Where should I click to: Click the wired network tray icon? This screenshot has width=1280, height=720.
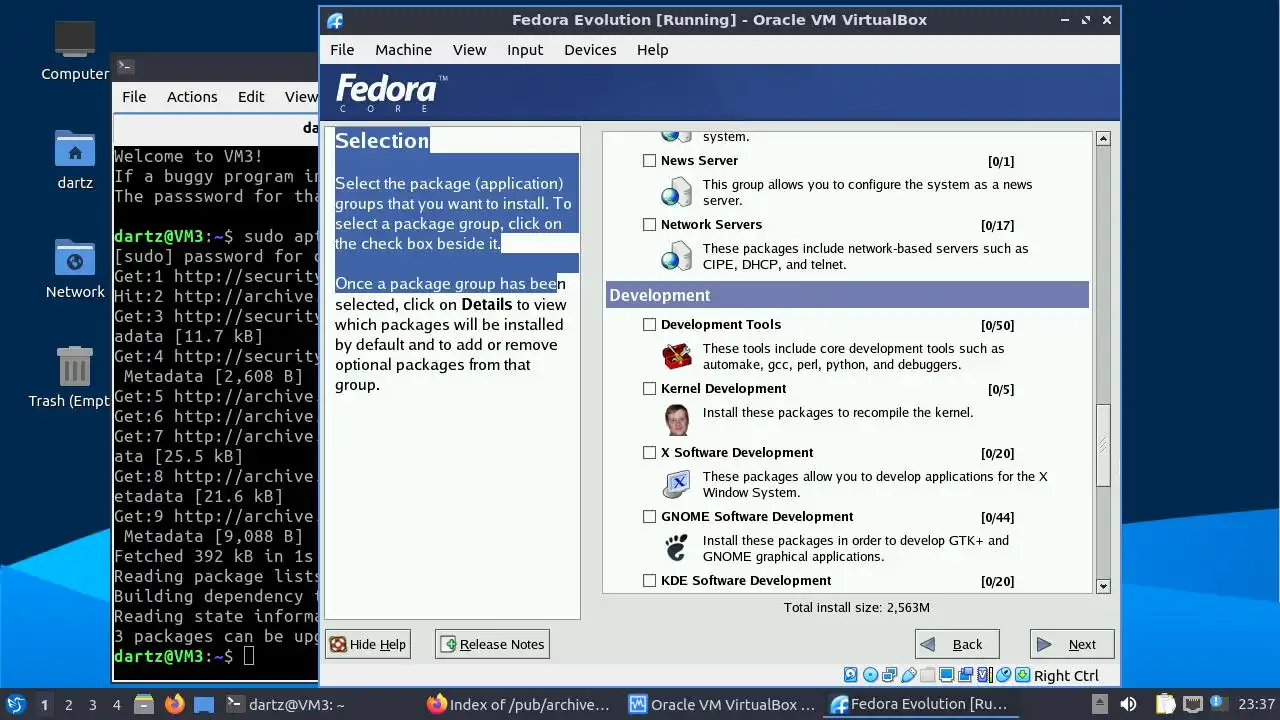tap(1193, 704)
